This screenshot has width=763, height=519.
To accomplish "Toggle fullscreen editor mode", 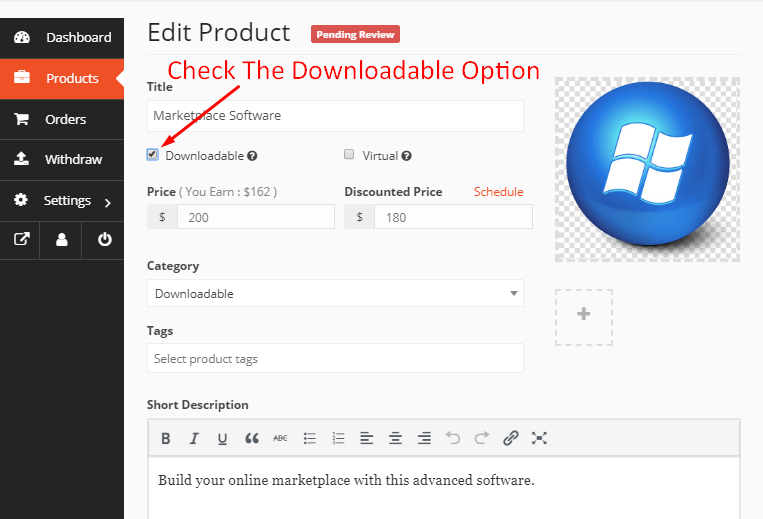I will [x=539, y=438].
